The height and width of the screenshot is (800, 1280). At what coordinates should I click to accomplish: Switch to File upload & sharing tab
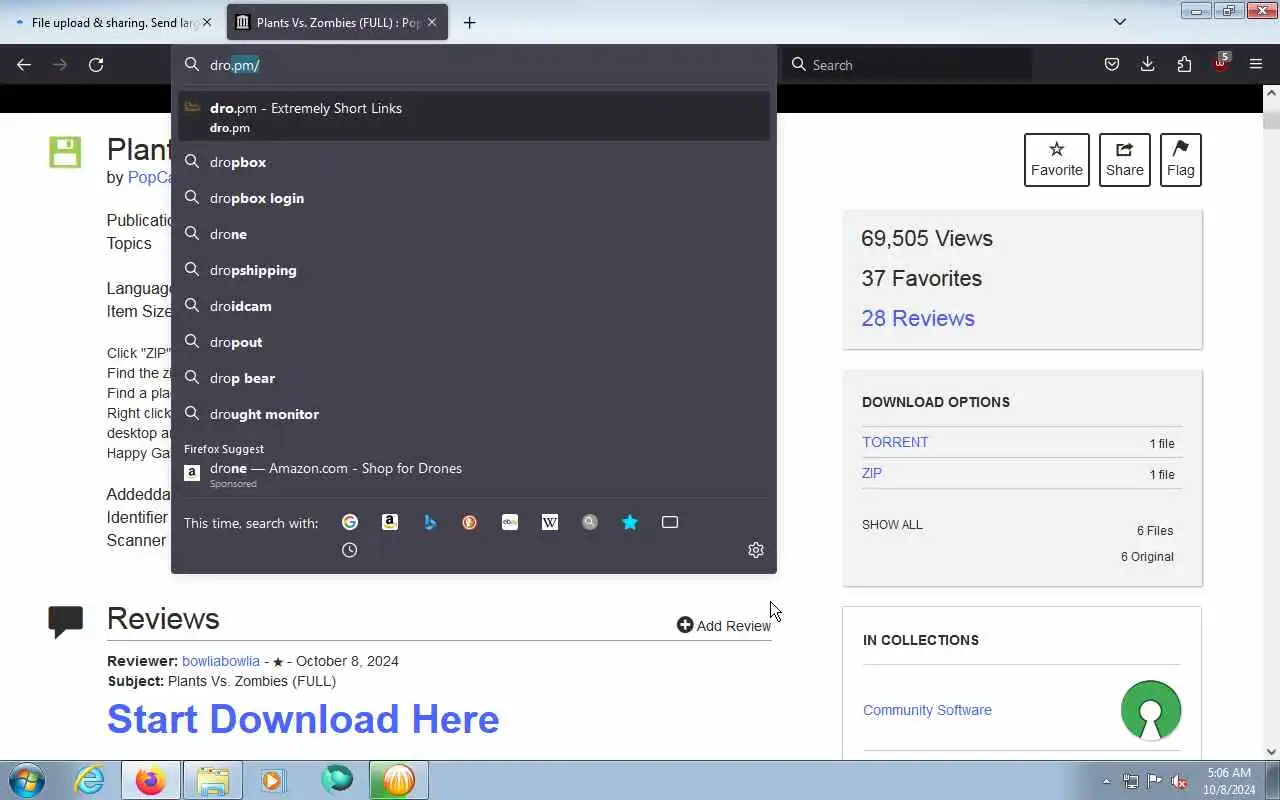pyautogui.click(x=113, y=22)
